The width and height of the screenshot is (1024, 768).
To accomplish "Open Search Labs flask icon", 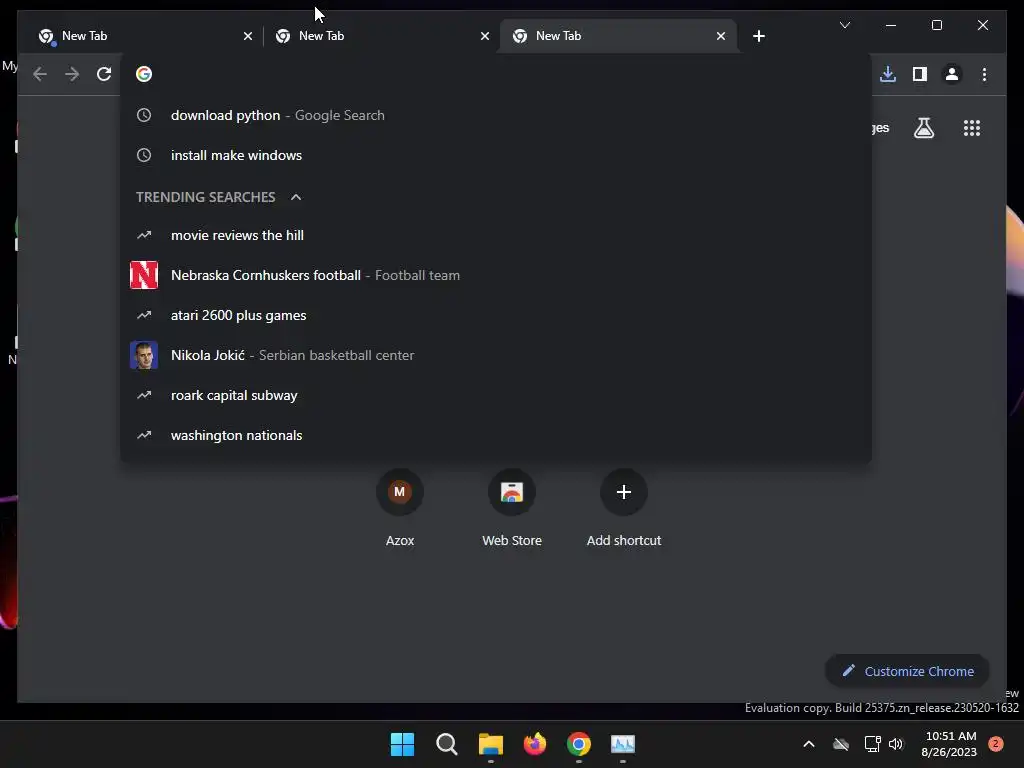I will [x=923, y=128].
